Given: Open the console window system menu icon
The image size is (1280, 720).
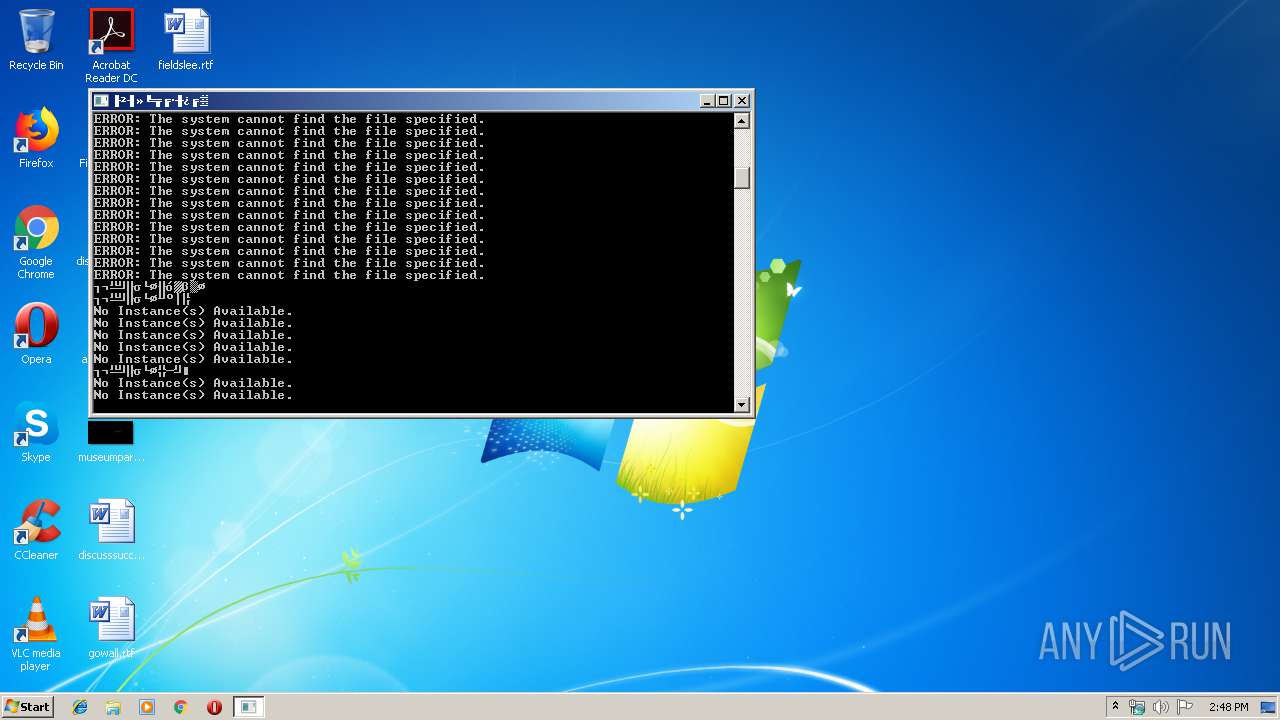Looking at the screenshot, I should (x=101, y=101).
